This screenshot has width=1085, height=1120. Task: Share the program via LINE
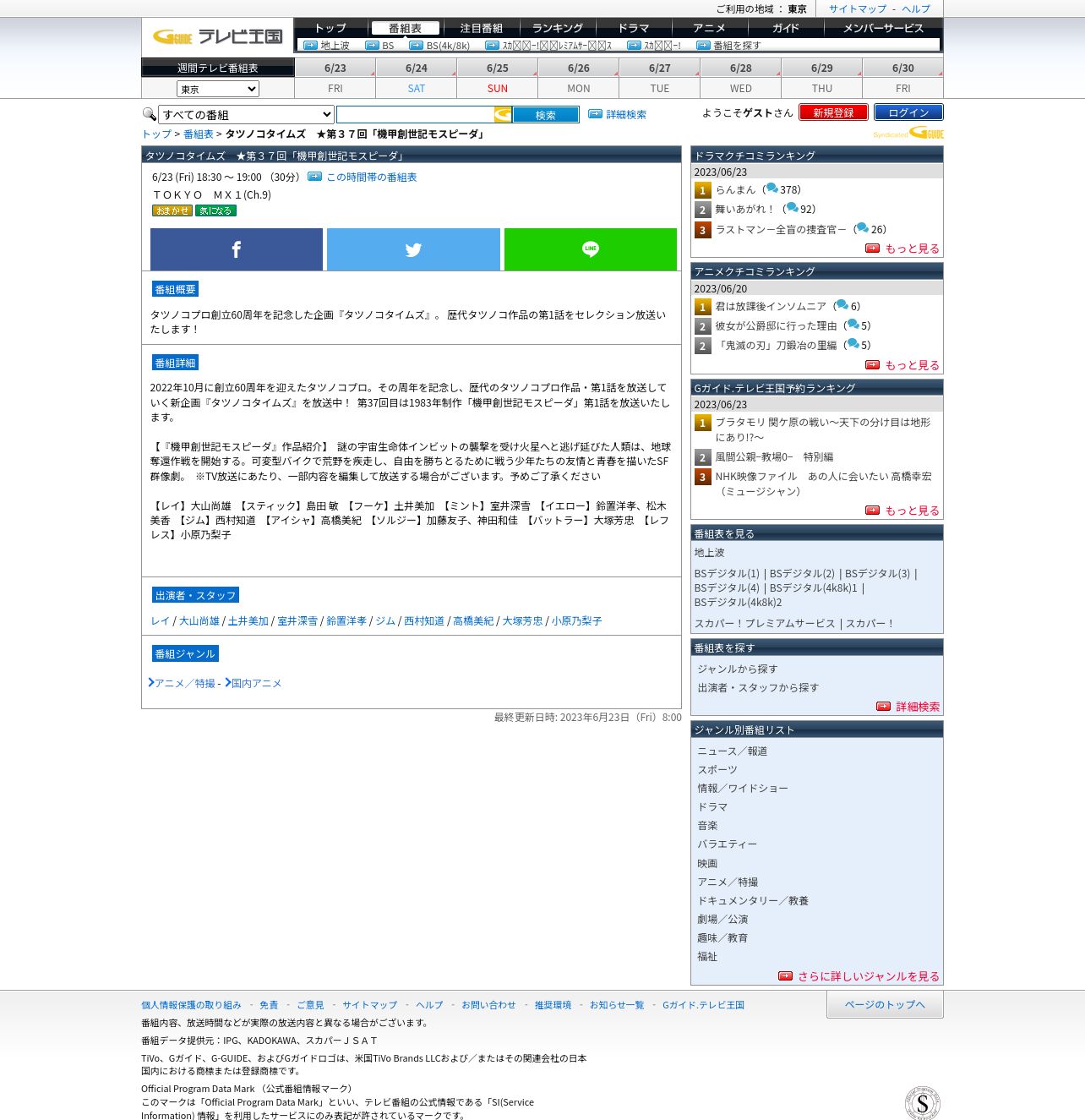tap(591, 249)
